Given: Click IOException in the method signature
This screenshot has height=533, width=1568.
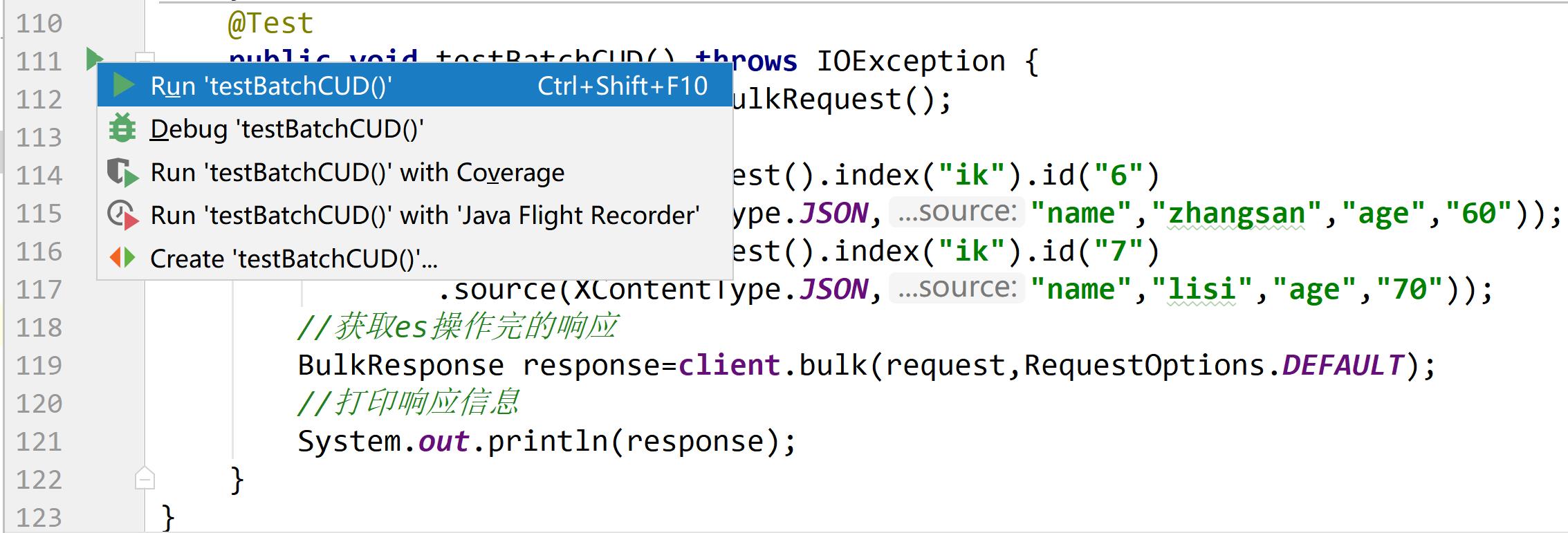Looking at the screenshot, I should coord(911,61).
